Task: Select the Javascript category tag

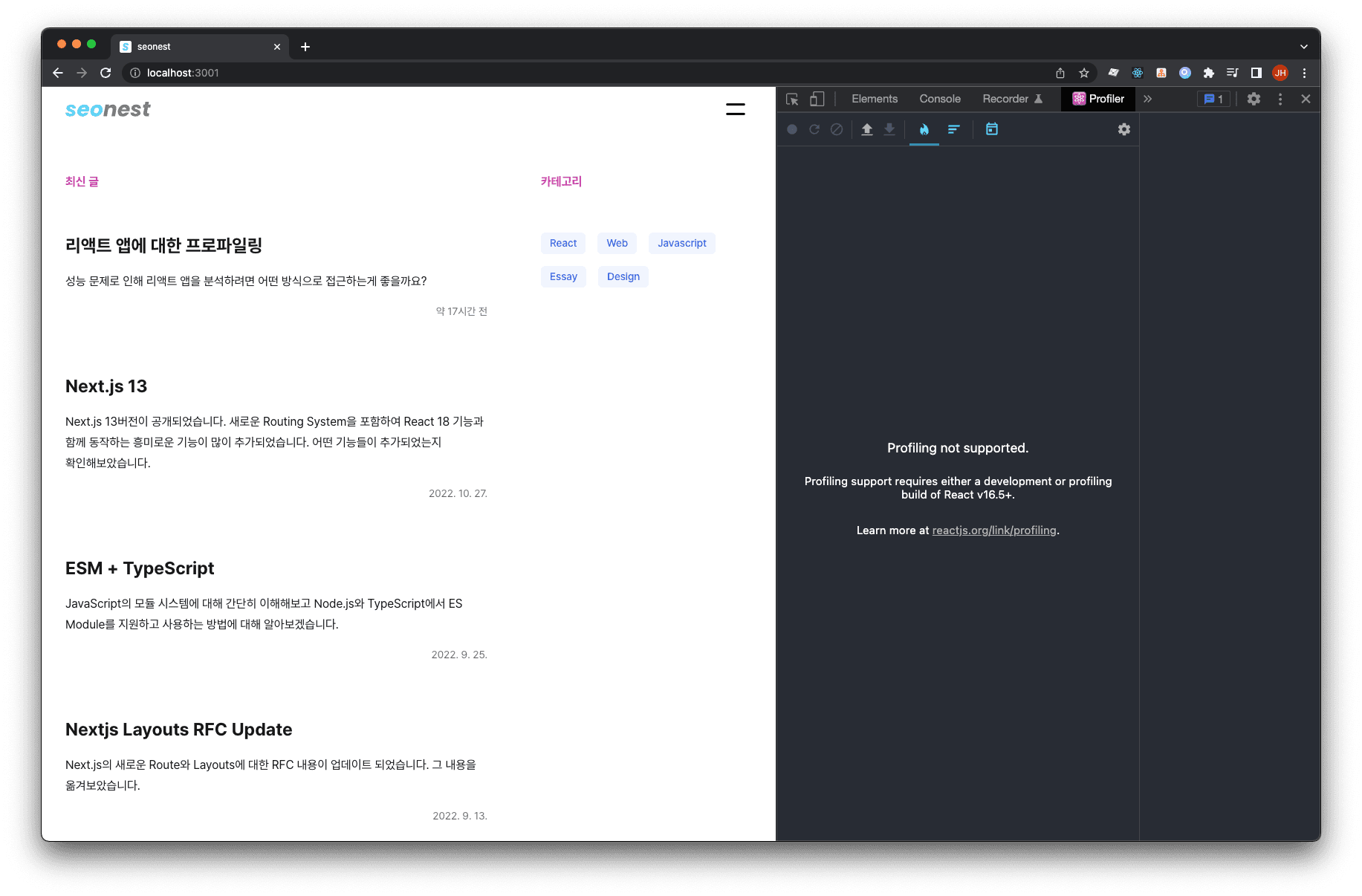Action: [x=681, y=243]
